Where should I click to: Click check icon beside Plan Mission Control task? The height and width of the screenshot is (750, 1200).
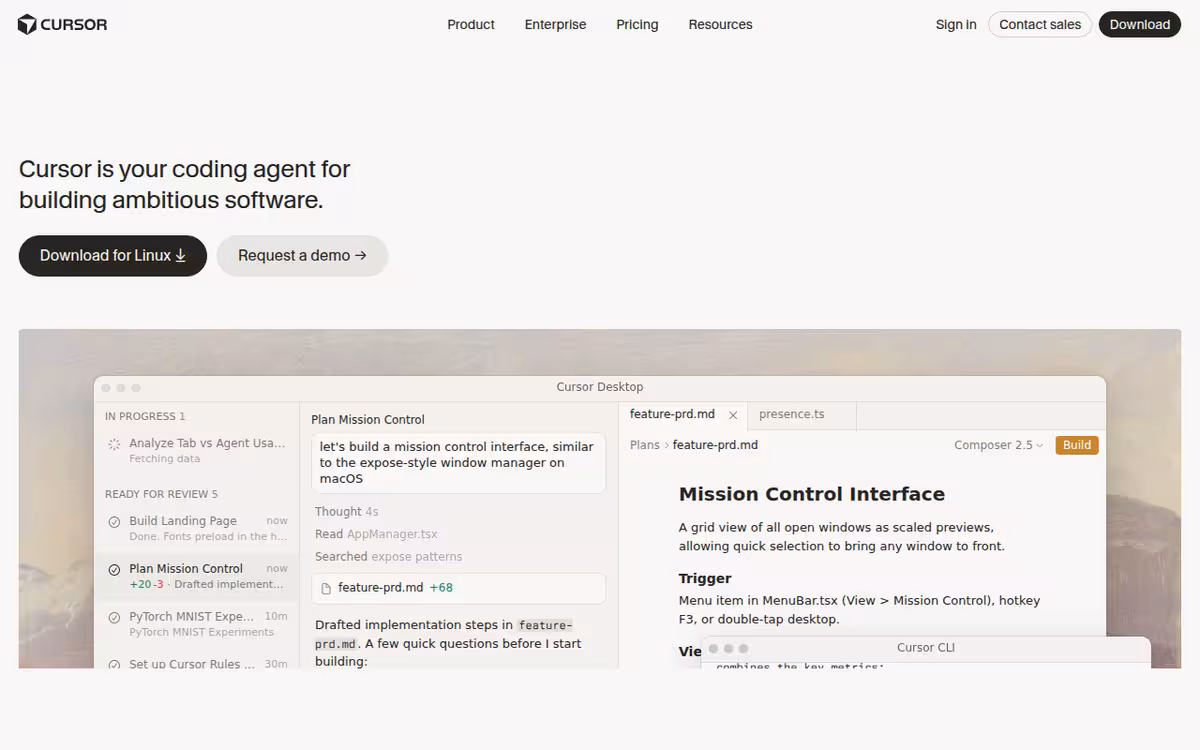(114, 569)
